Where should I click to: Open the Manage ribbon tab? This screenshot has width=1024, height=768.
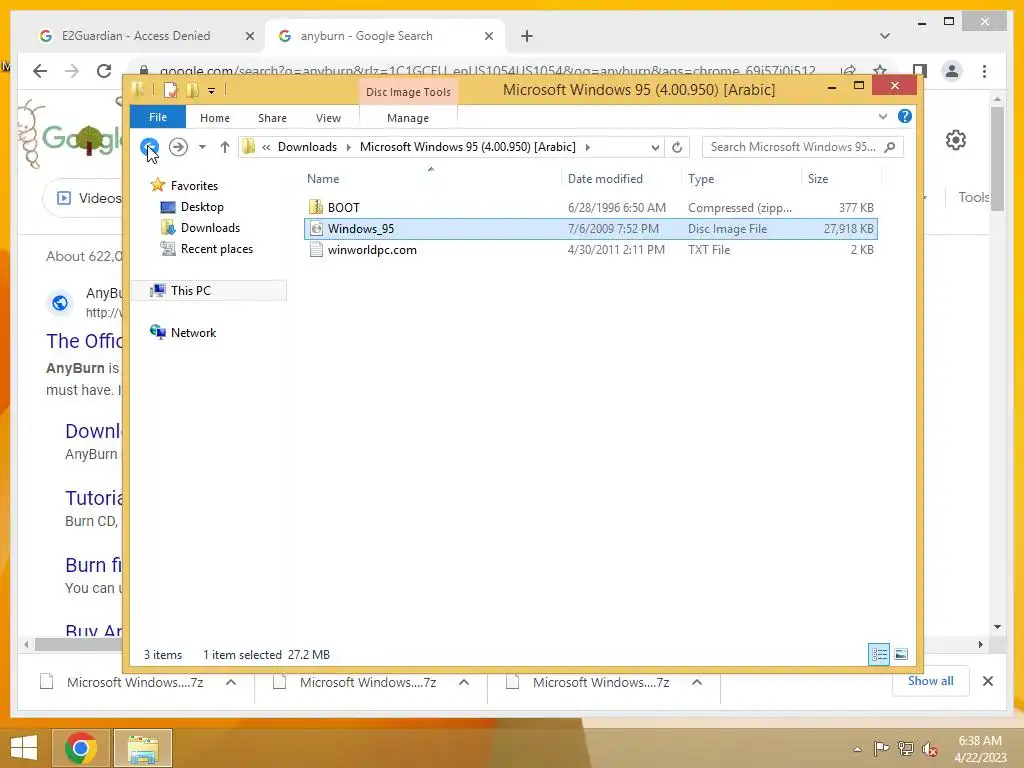click(x=408, y=118)
